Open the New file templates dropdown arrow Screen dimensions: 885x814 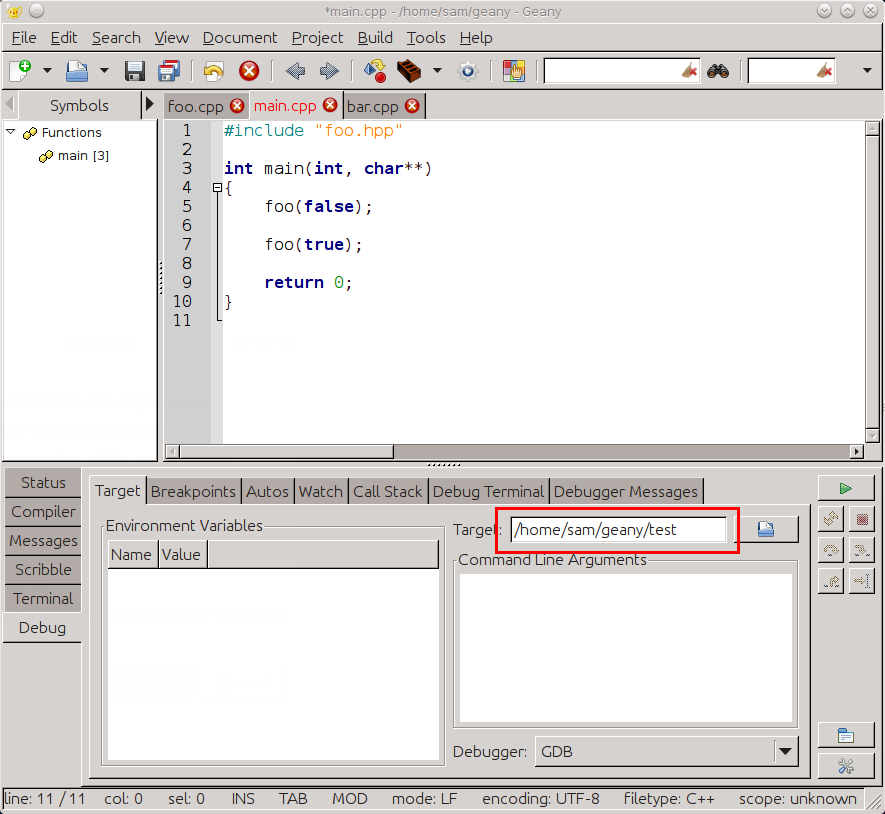[47, 71]
